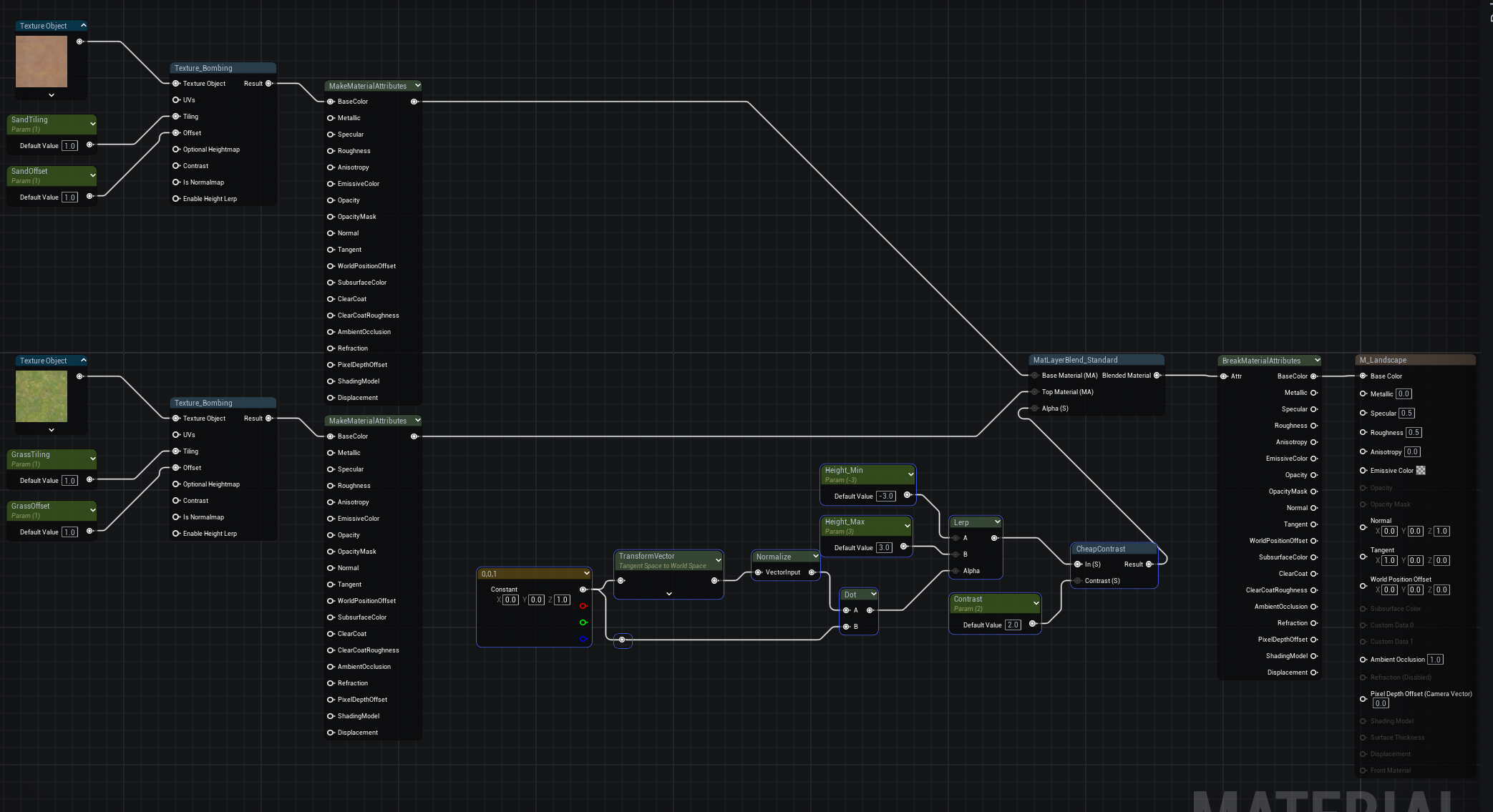Open the BreakMaterialAttributes node dropdown arrow
The height and width of the screenshot is (812, 1493).
click(x=1317, y=361)
